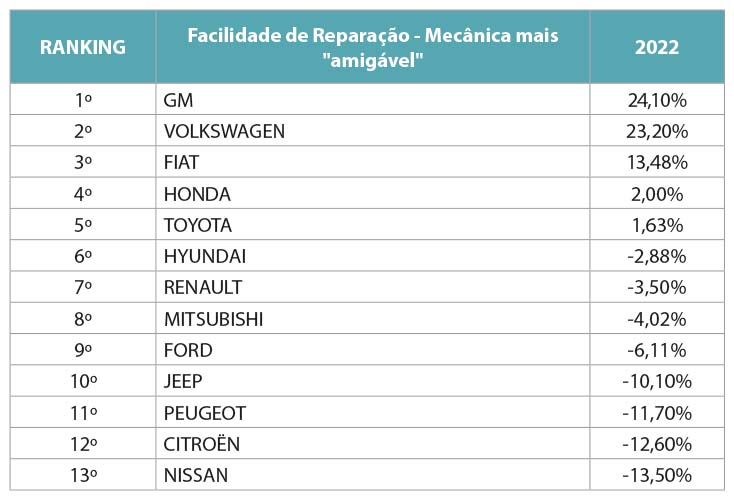Select the NISSAN brand cell

(196, 474)
